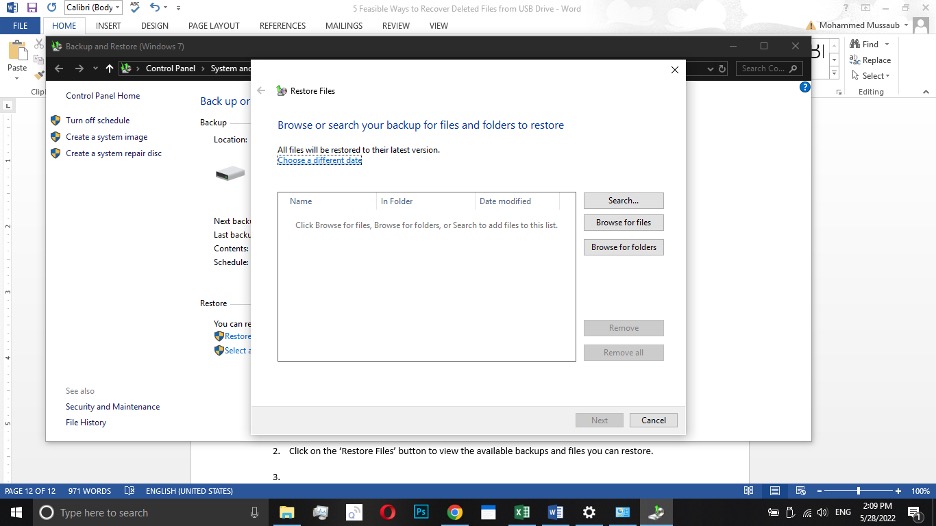Click back arrow in Restore Files dialog
The width and height of the screenshot is (936, 526).
click(261, 91)
